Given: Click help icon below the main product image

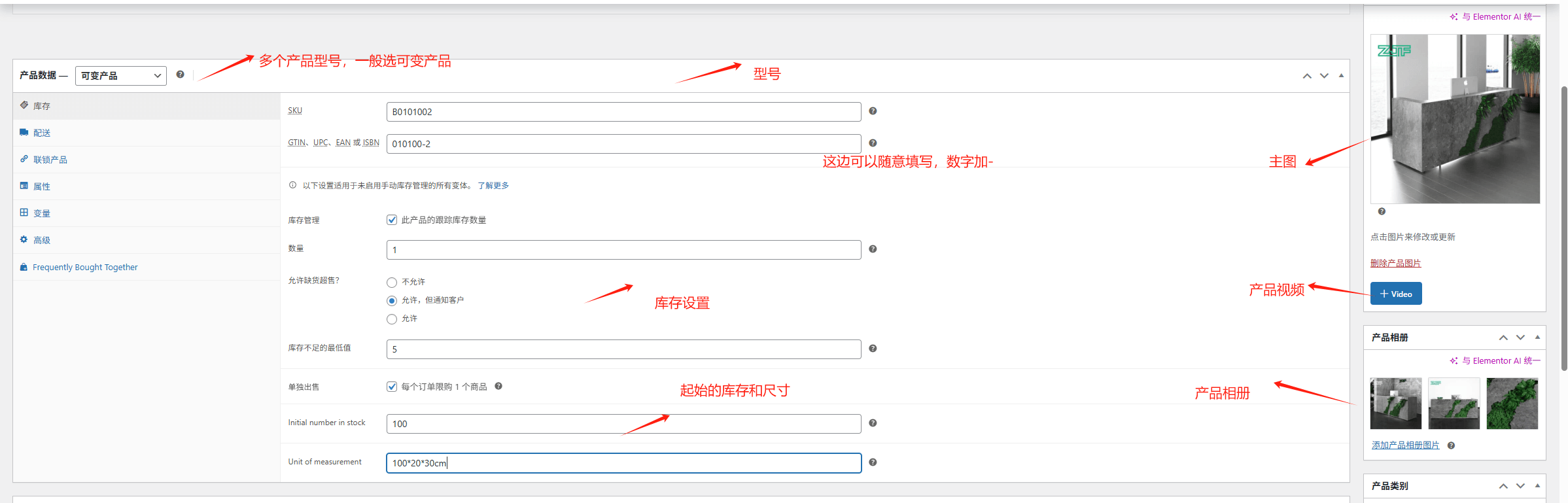Looking at the screenshot, I should (x=1382, y=211).
